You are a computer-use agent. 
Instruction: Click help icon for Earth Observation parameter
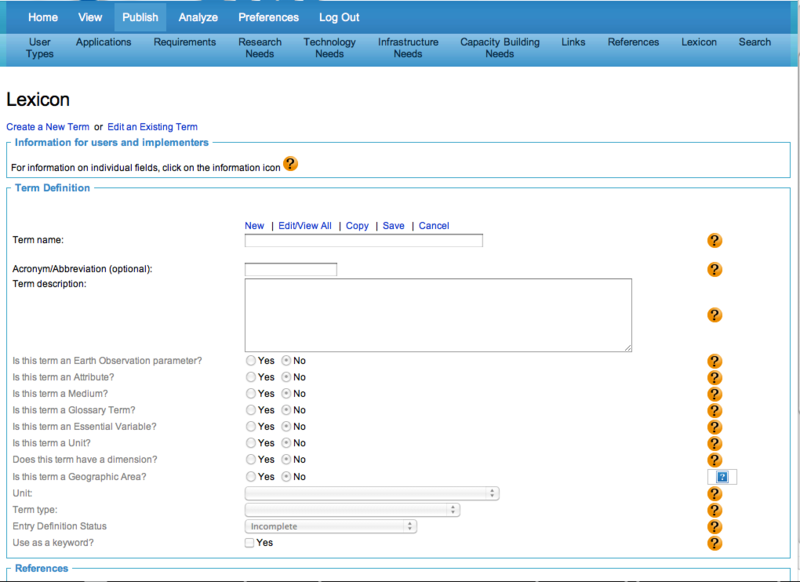pyautogui.click(x=714, y=361)
